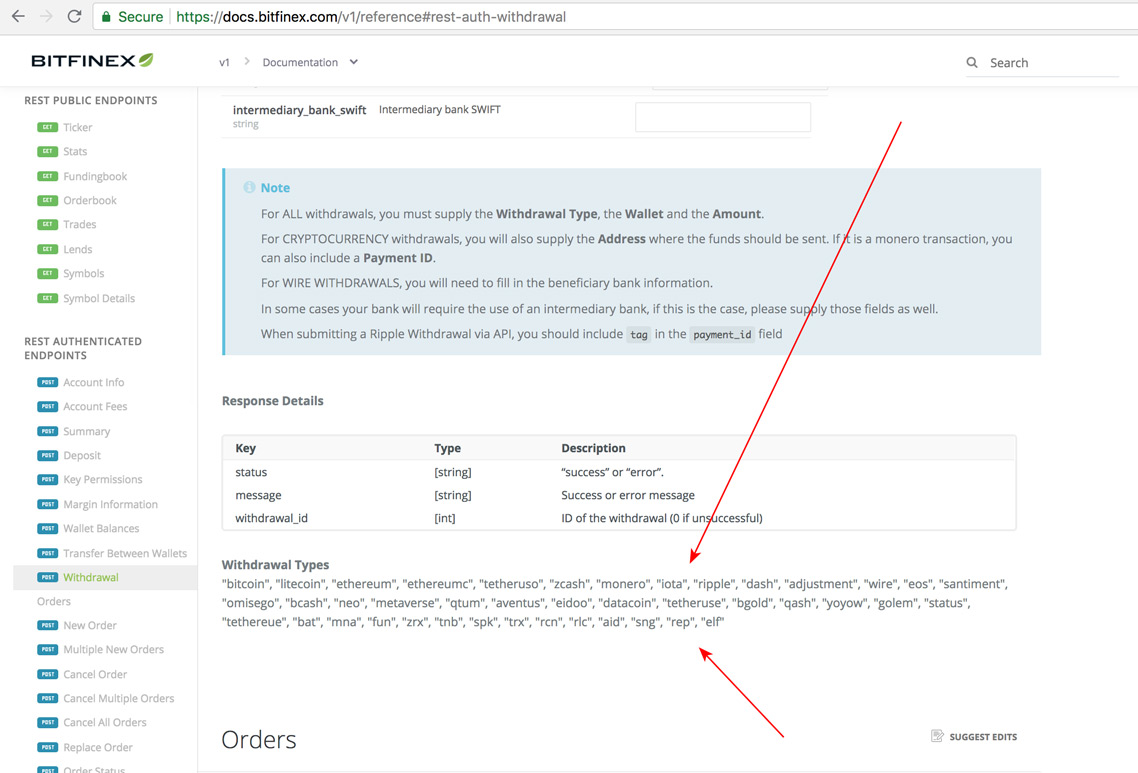Image resolution: width=1138 pixels, height=773 pixels.
Task: Click the Withdrawal Types heading
Action: coord(275,564)
